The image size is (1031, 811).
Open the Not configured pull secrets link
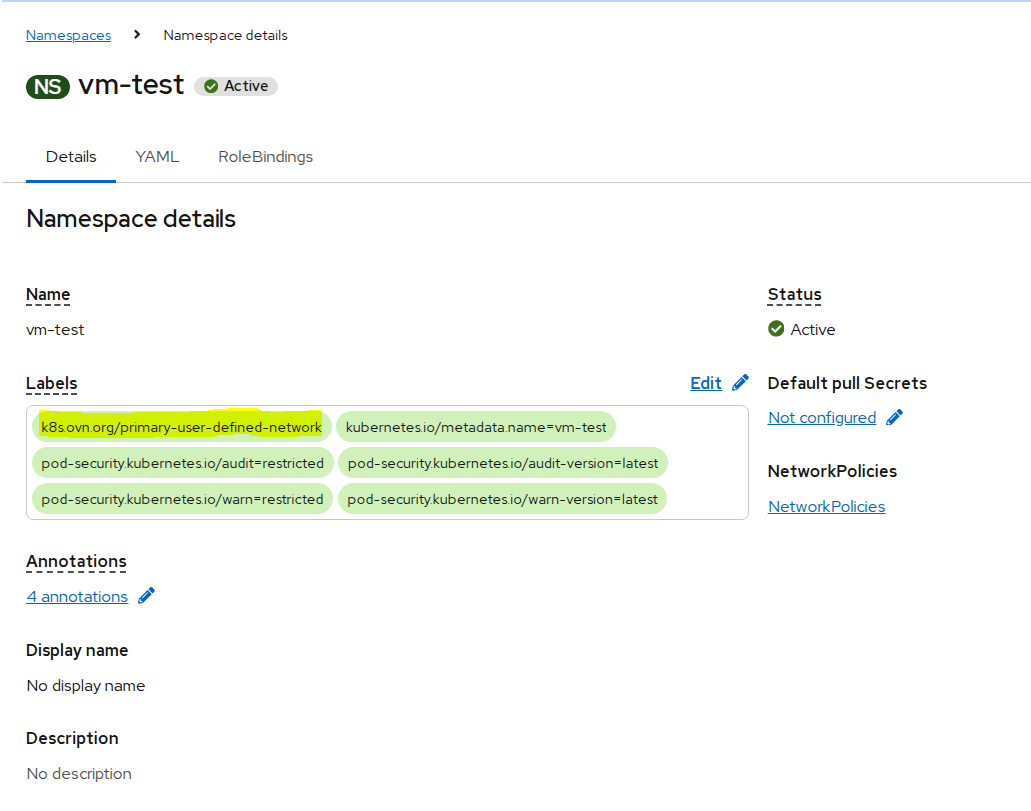point(821,418)
